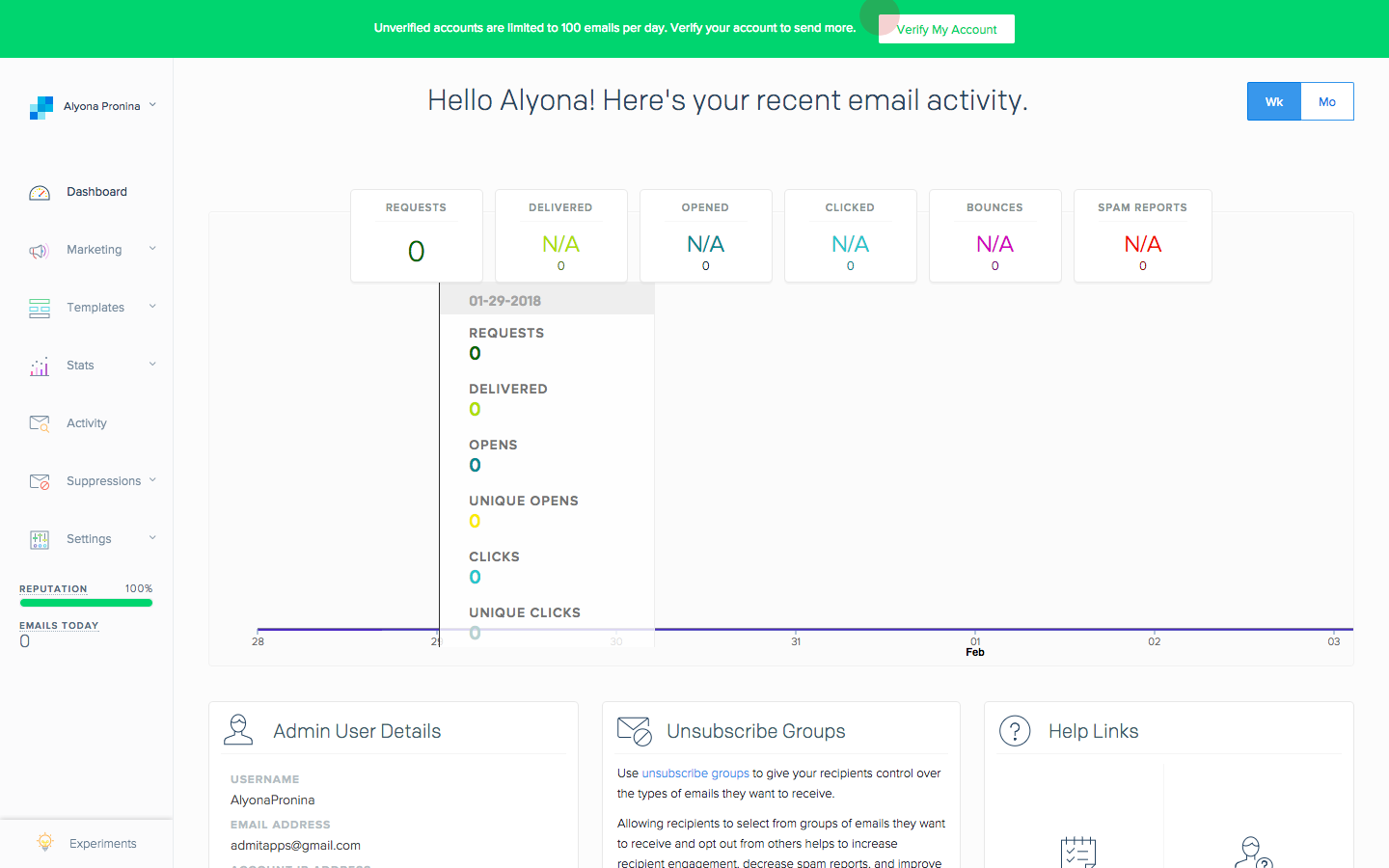Expand the Settings menu
The width and height of the screenshot is (1389, 868).
pyautogui.click(x=152, y=538)
